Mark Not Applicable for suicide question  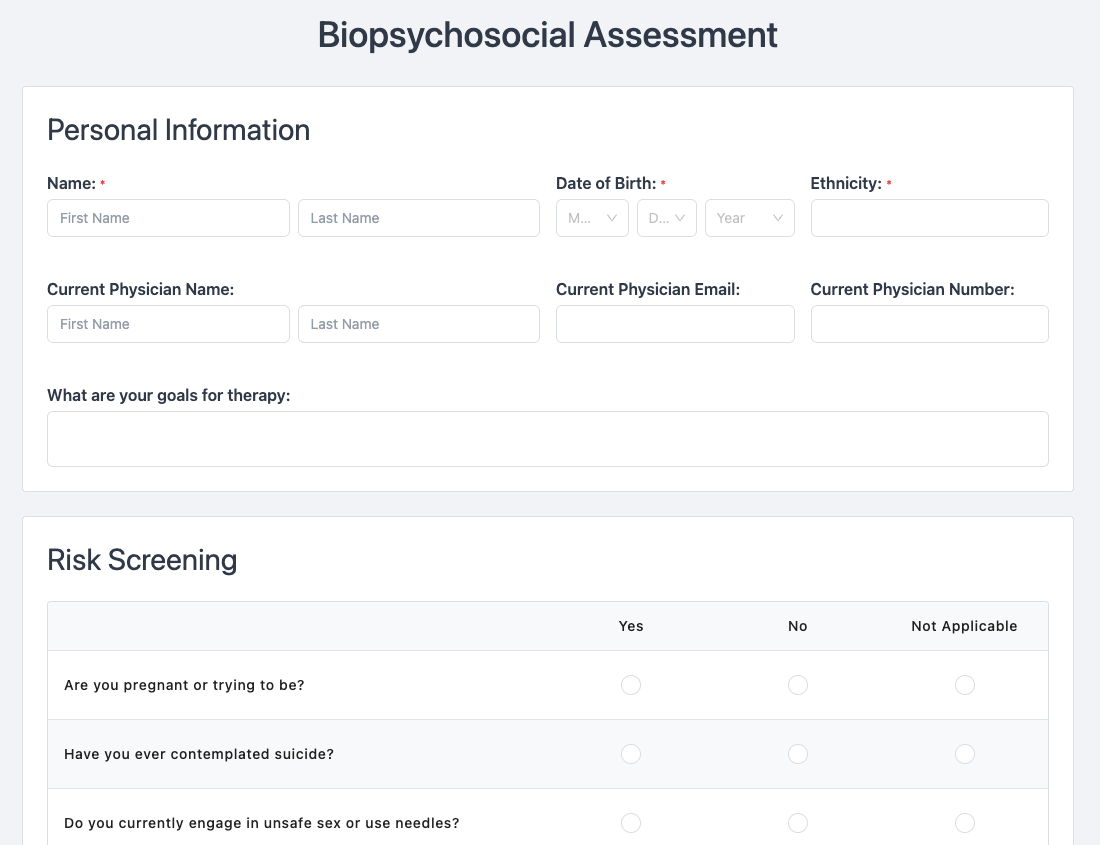[964, 754]
